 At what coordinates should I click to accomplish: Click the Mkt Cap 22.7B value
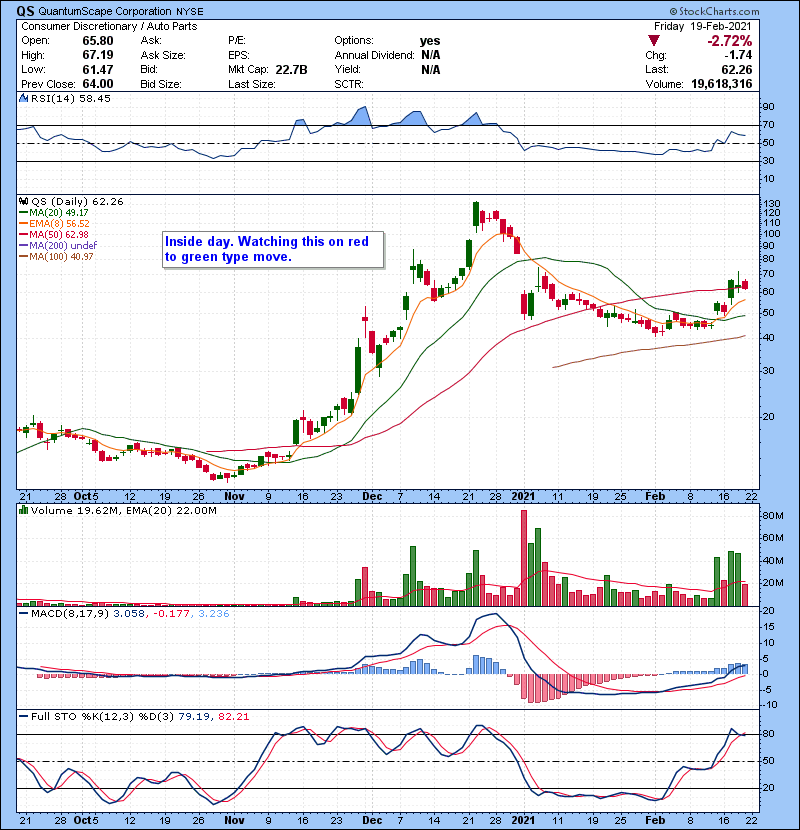point(292,69)
